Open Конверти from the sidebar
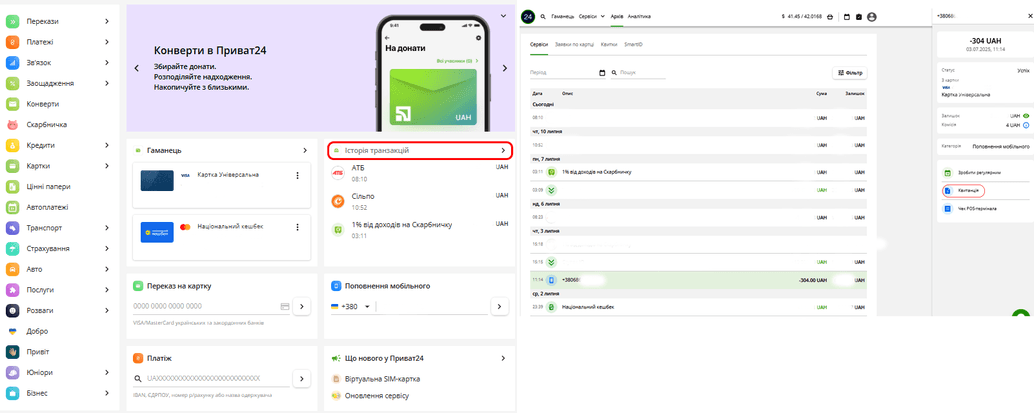 click(x=42, y=104)
